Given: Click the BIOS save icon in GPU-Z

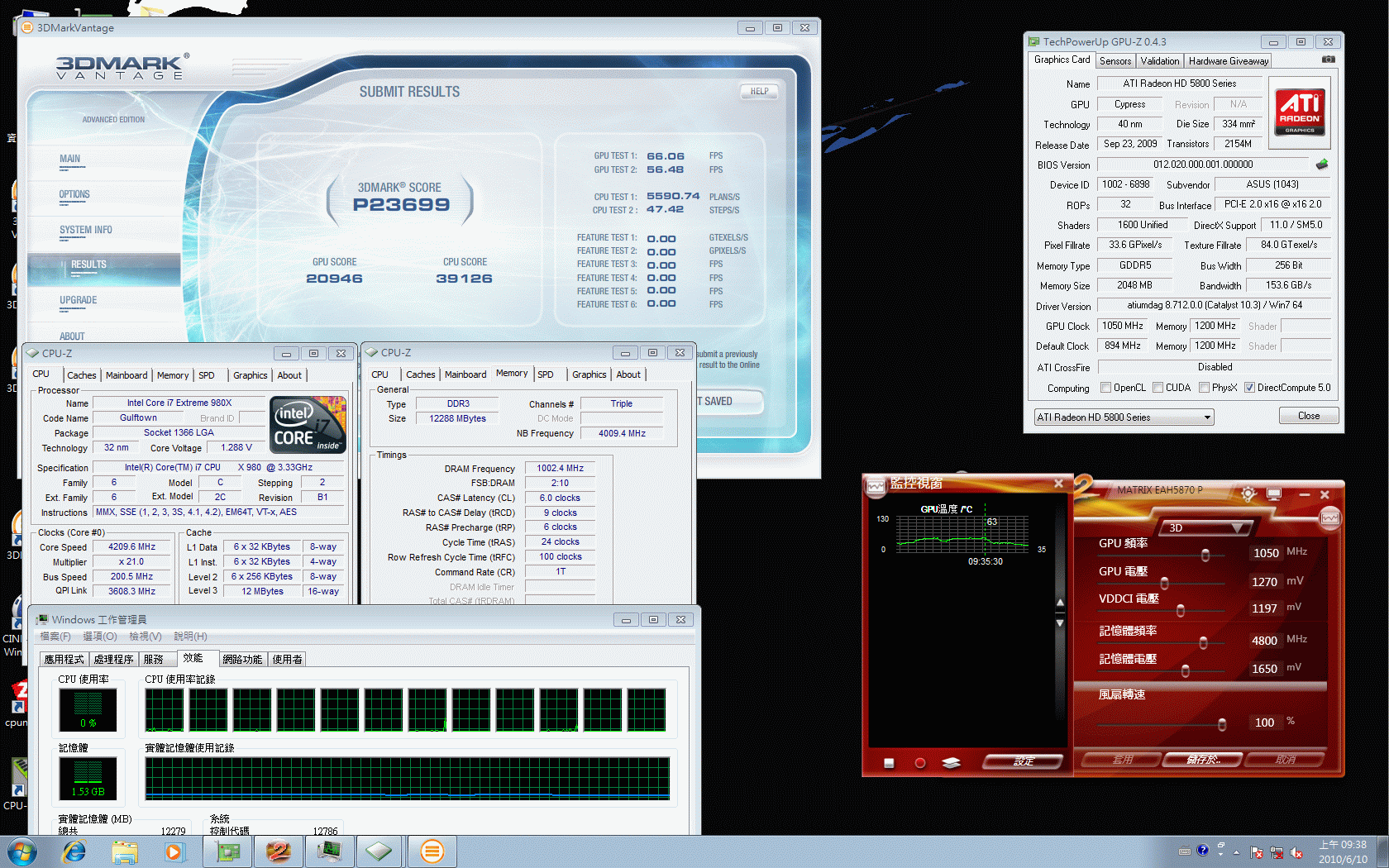Looking at the screenshot, I should coord(1322,165).
